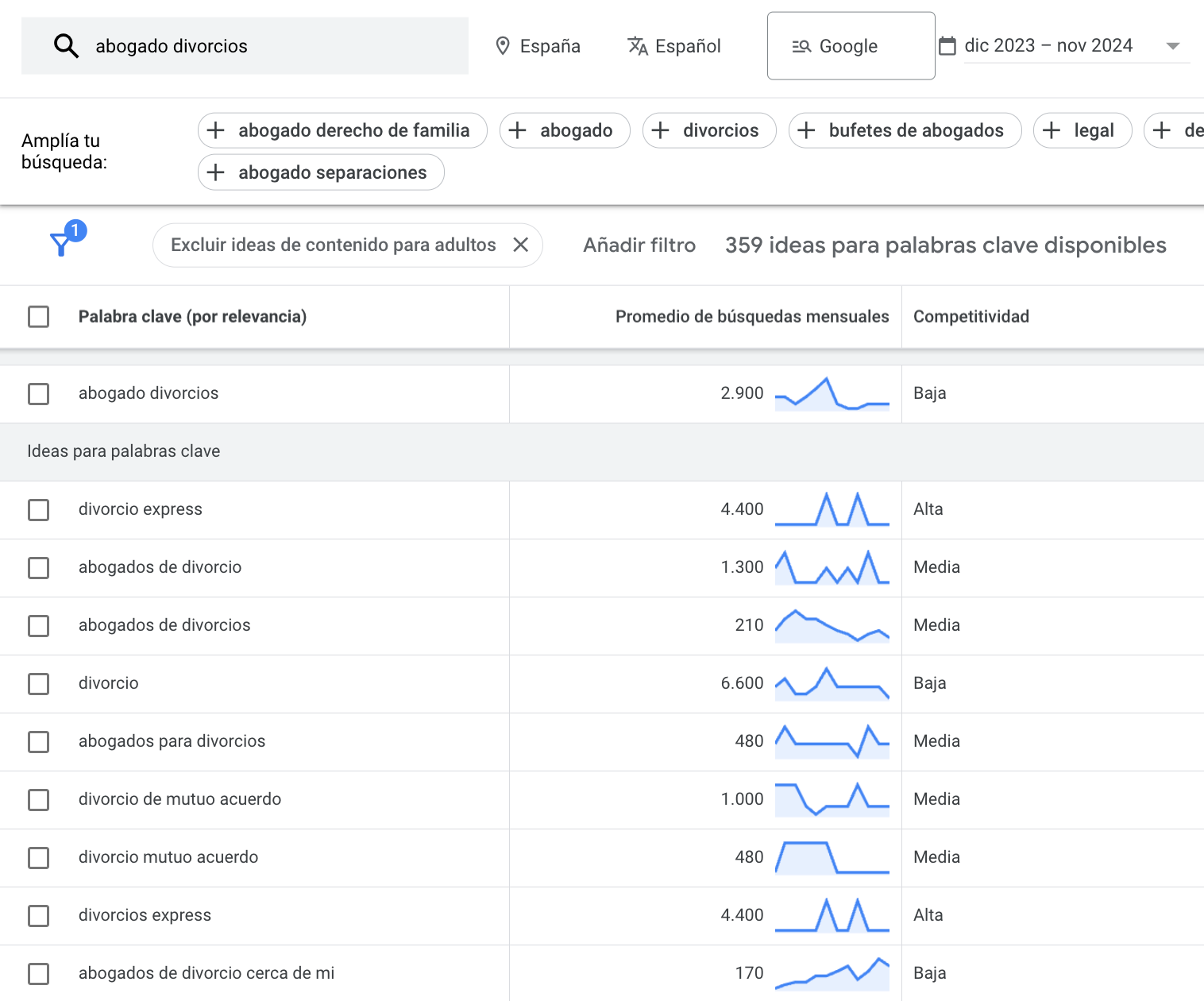The width and height of the screenshot is (1204, 1001).
Task: Open the date range dropdown arrow
Action: (x=1172, y=46)
